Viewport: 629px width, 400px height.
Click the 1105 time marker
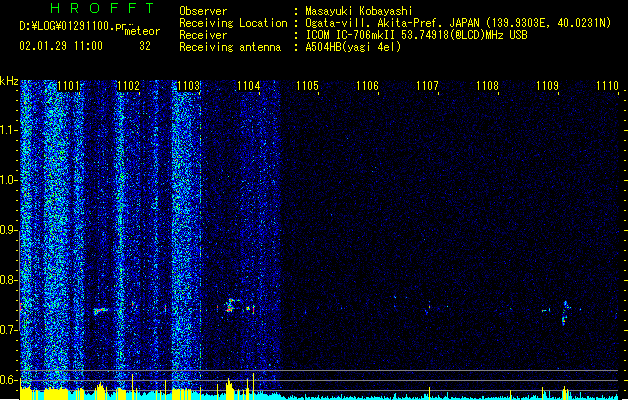coord(307,86)
